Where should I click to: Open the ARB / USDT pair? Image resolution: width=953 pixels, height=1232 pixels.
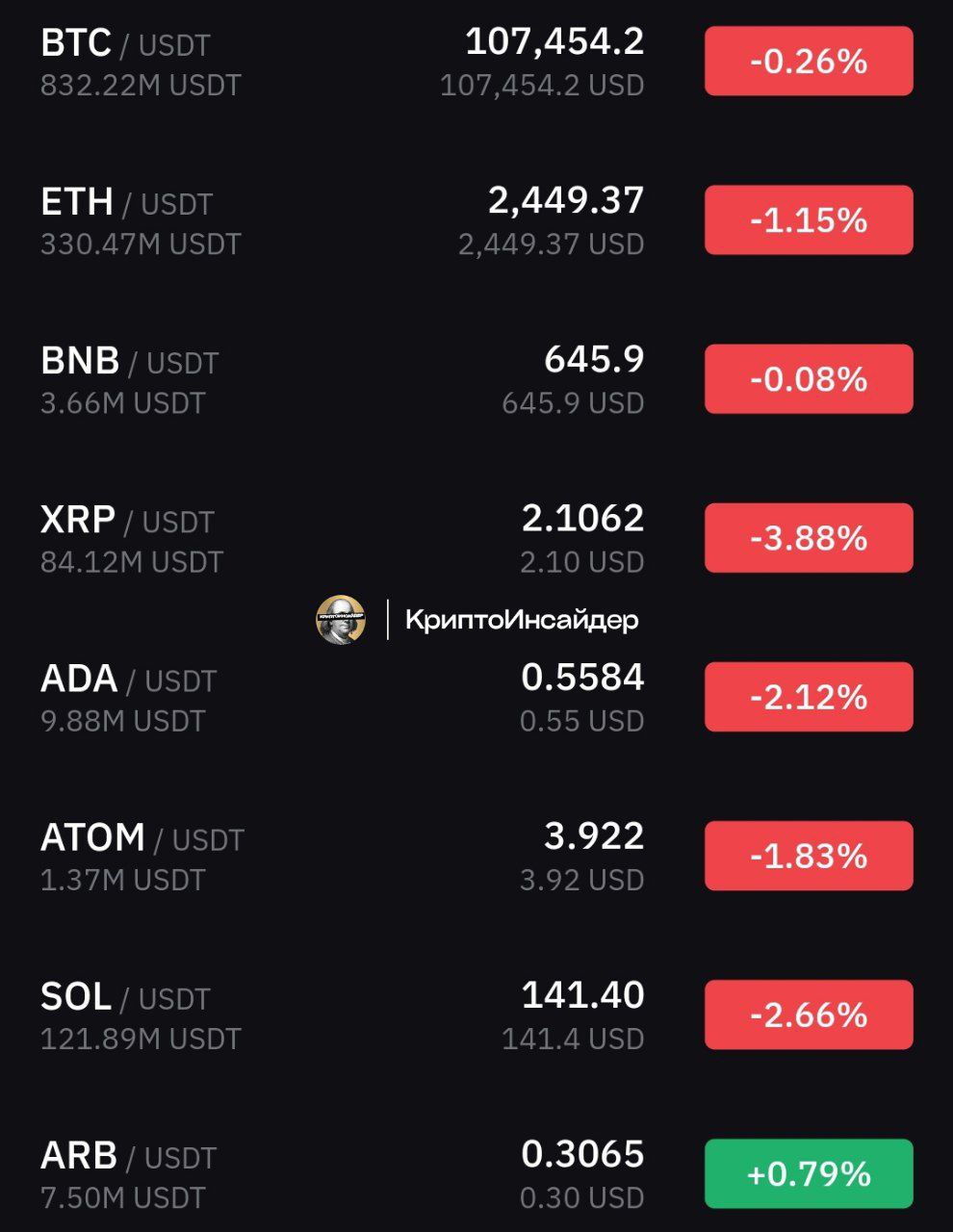click(476, 1173)
